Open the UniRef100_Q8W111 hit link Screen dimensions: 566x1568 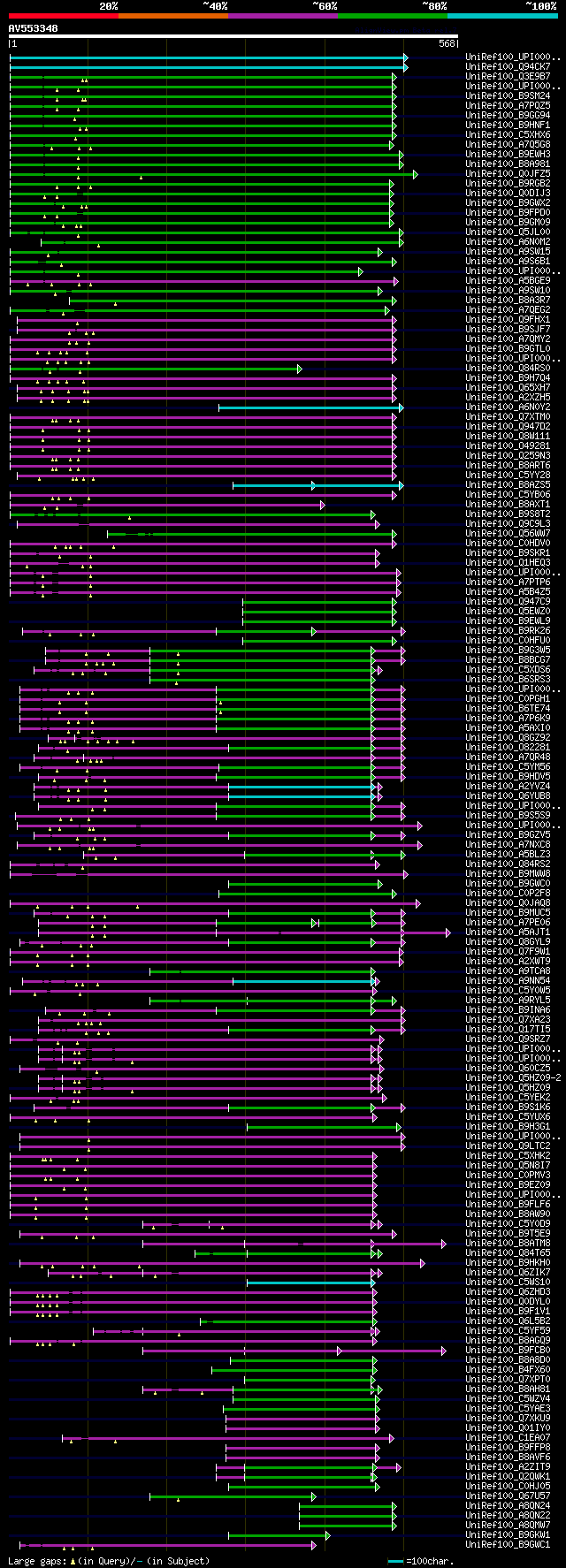pyautogui.click(x=508, y=437)
